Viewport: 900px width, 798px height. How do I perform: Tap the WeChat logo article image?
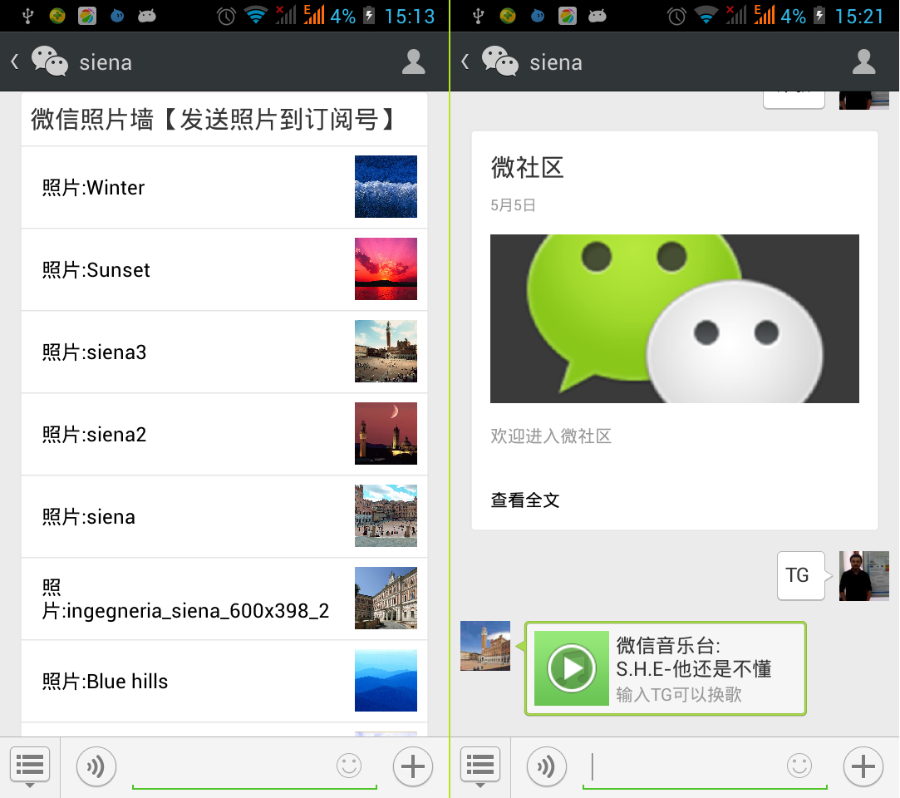[x=674, y=318]
